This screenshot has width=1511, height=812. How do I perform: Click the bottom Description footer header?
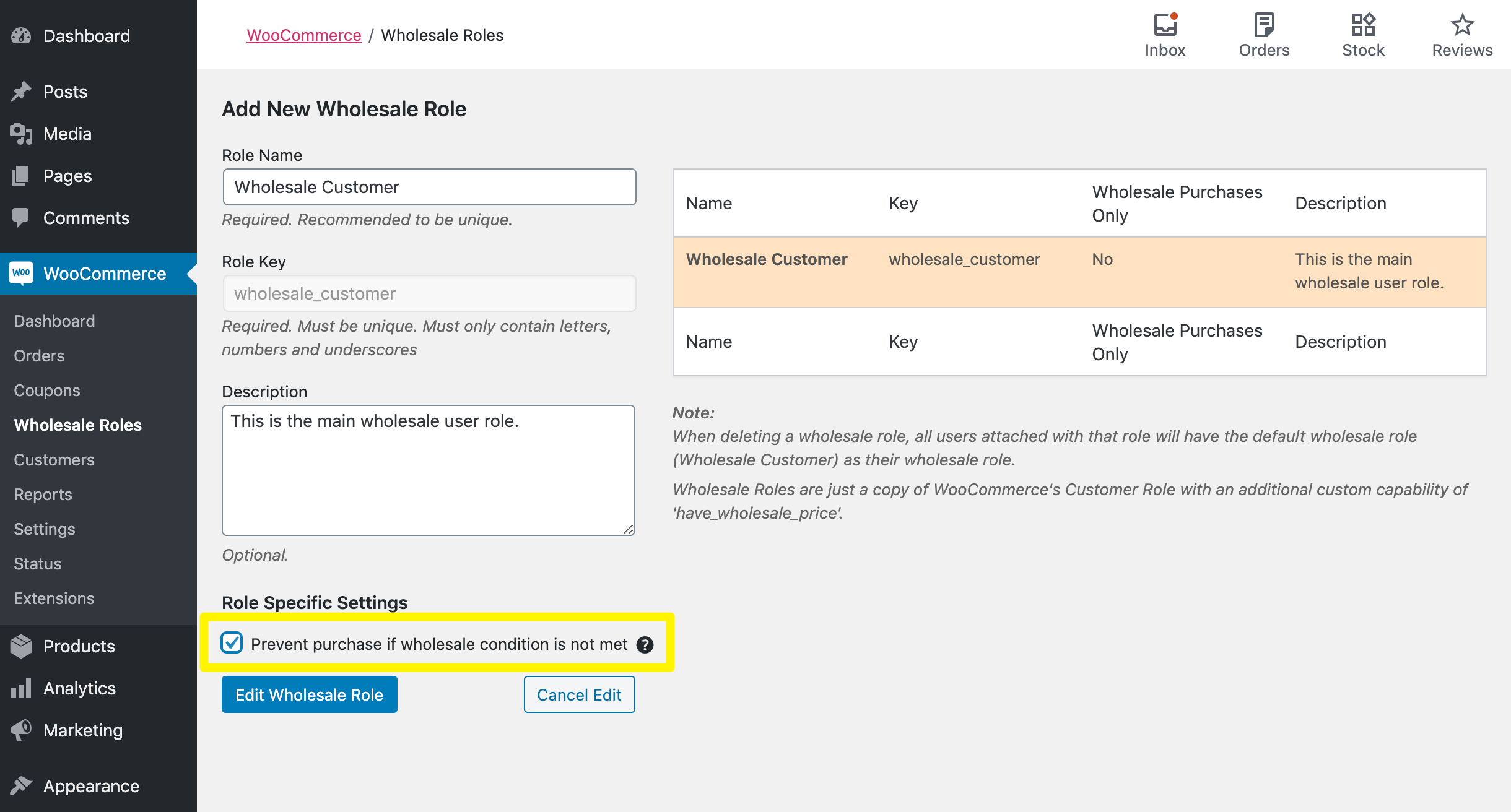[x=1341, y=342]
